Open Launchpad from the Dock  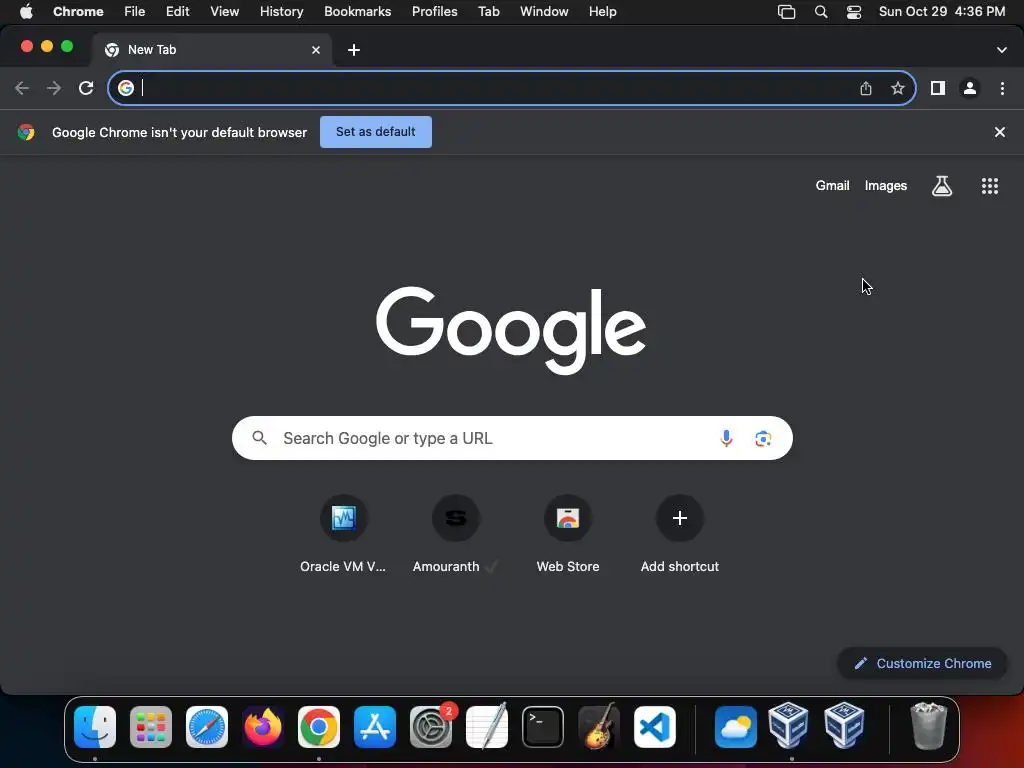click(x=151, y=727)
